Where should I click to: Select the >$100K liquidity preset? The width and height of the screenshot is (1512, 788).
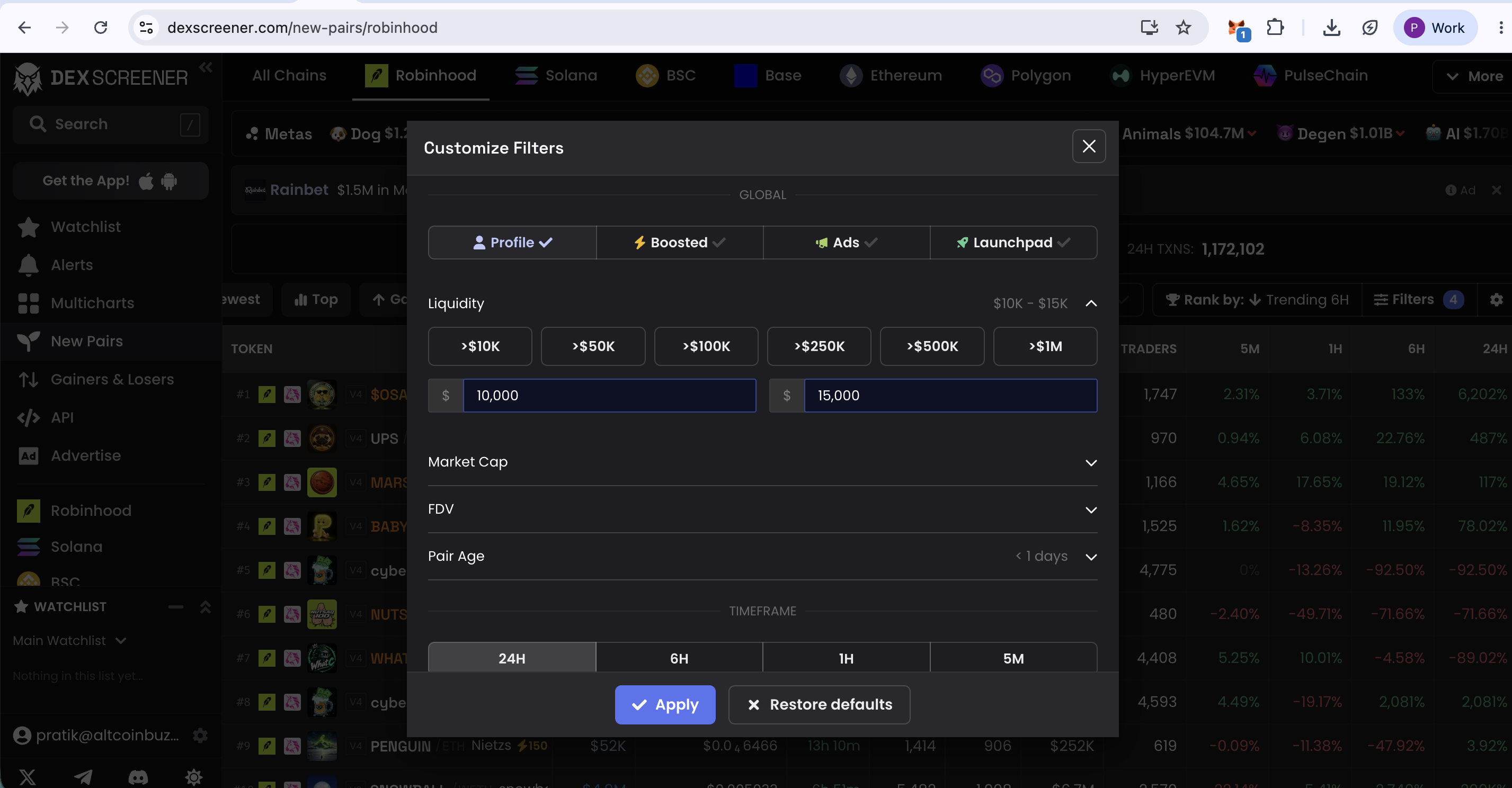706,346
